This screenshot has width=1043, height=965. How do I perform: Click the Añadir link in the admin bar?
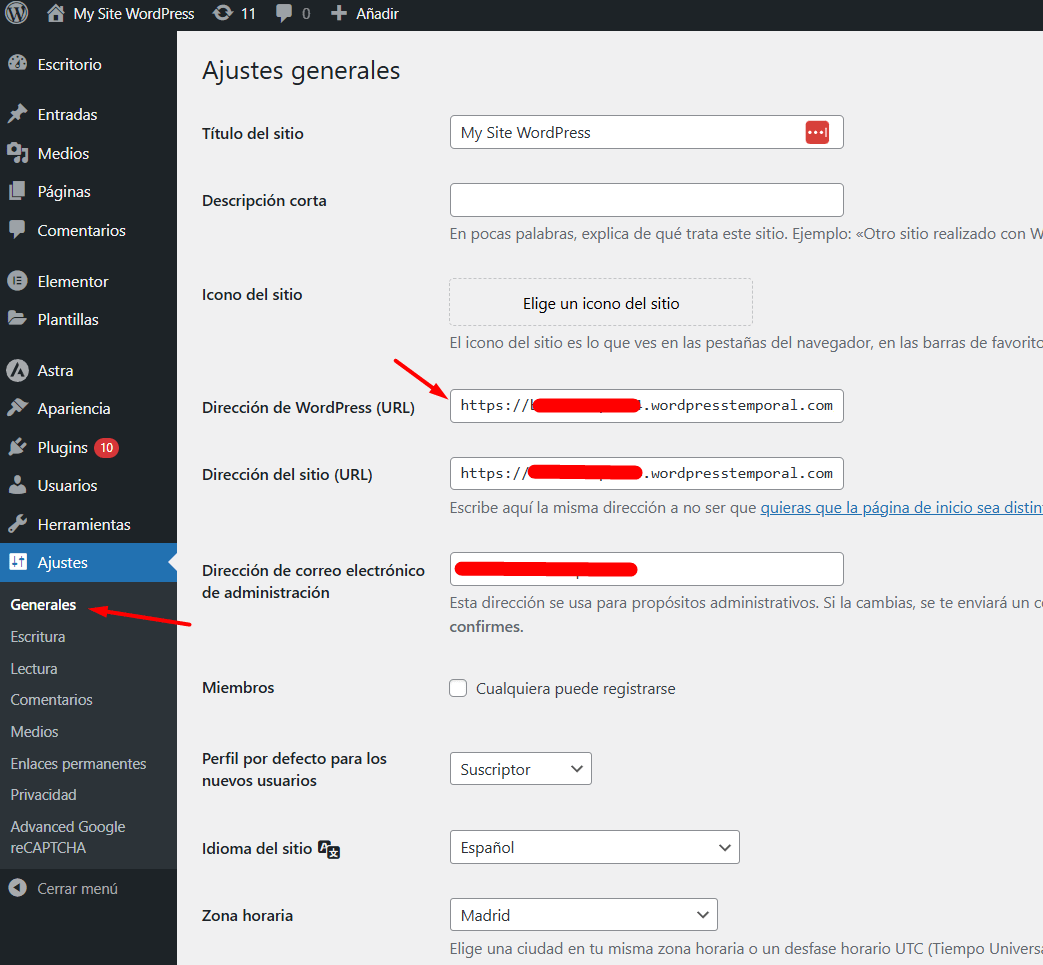pyautogui.click(x=377, y=13)
